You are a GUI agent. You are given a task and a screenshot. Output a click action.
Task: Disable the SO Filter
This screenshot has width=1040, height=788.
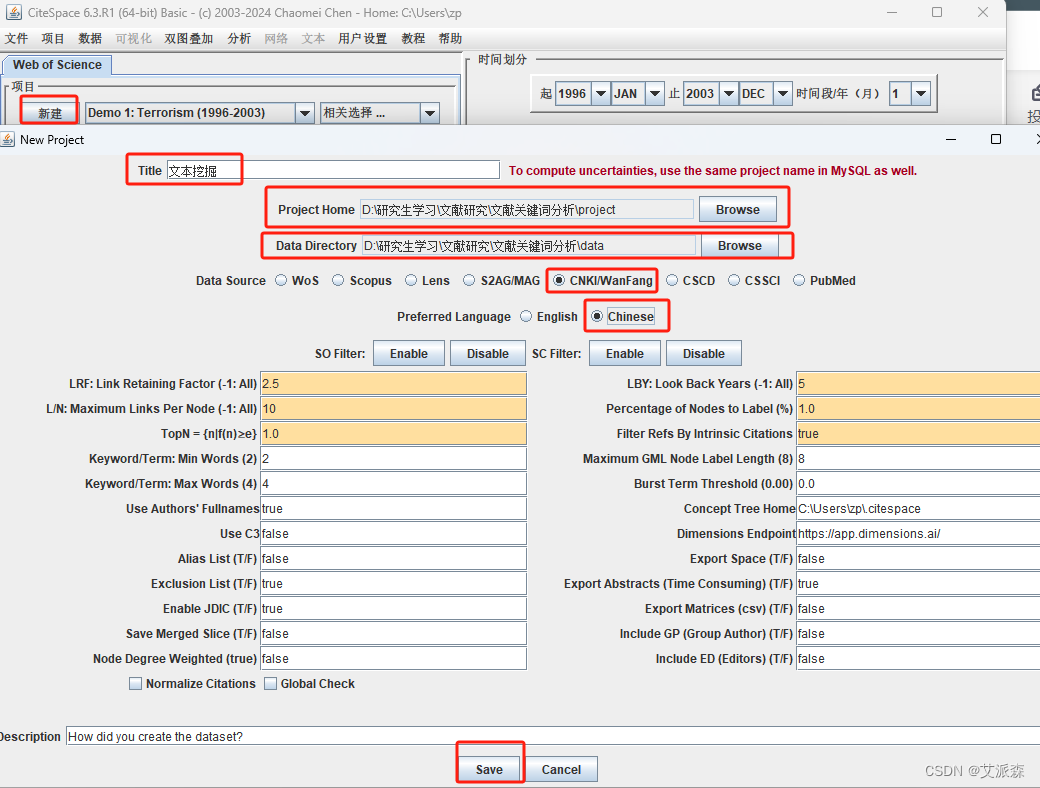[488, 354]
